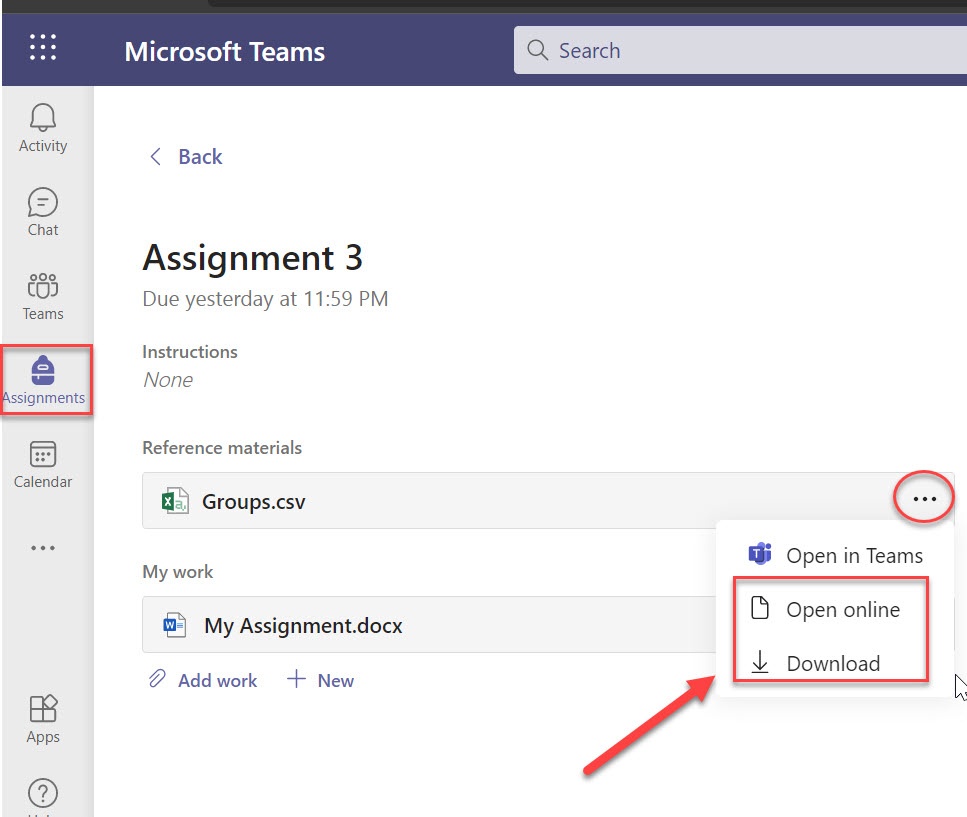Select the Assignments backpack icon
Viewport: 967px width, 817px height.
[x=43, y=370]
